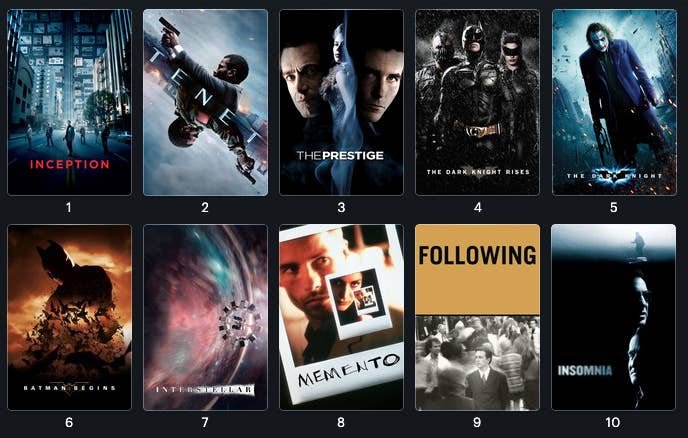
Task: Open the Batman Begins poster
Action: point(69,317)
